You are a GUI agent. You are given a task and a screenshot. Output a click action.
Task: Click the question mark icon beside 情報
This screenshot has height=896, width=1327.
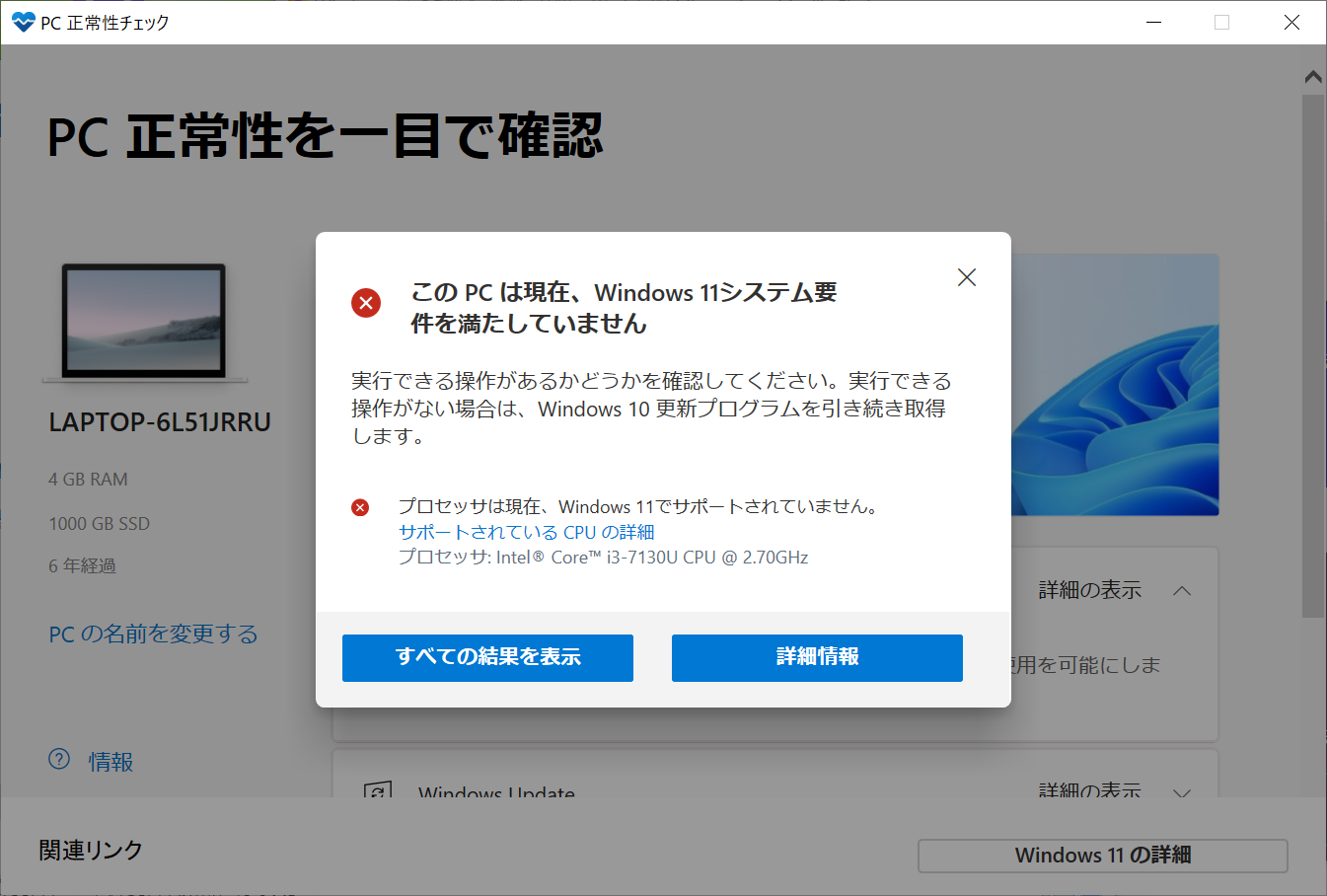pos(59,760)
